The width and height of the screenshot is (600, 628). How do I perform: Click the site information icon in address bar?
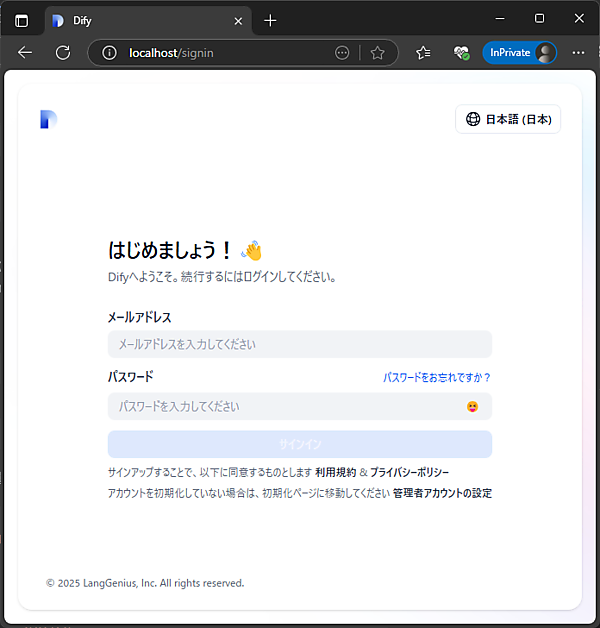pyautogui.click(x=110, y=53)
